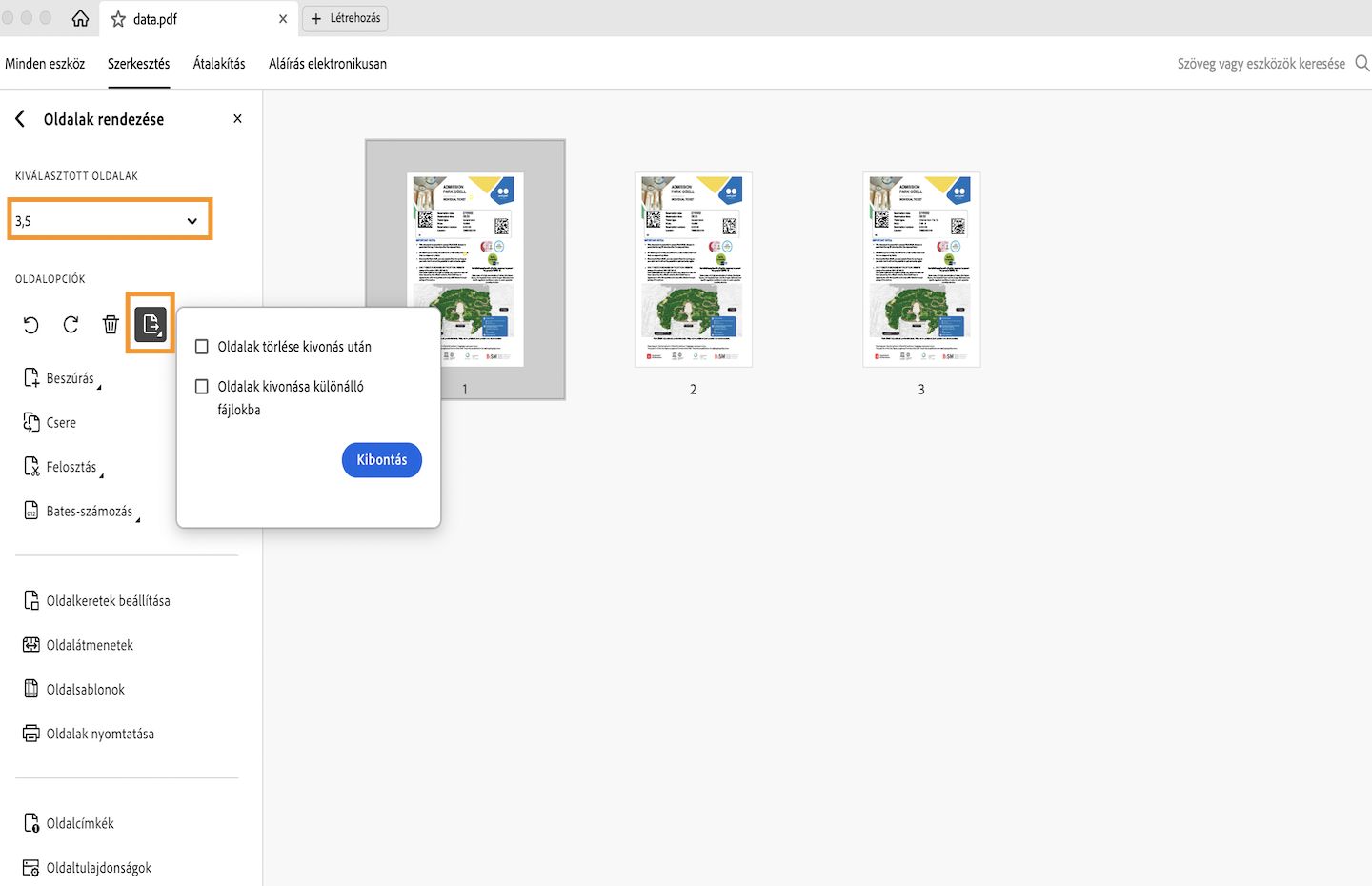Open the Bates-számozás numbering tool

90,511
